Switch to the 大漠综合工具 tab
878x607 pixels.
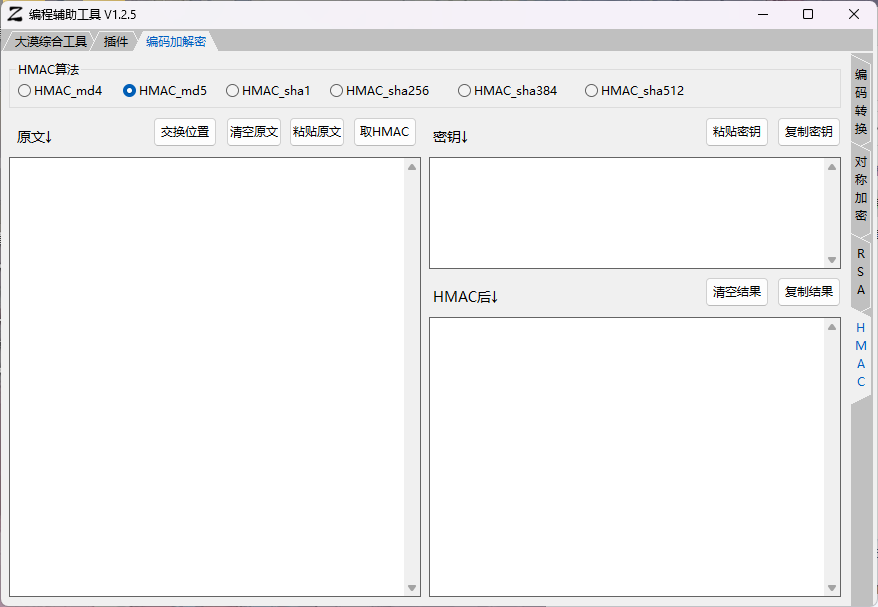click(50, 42)
